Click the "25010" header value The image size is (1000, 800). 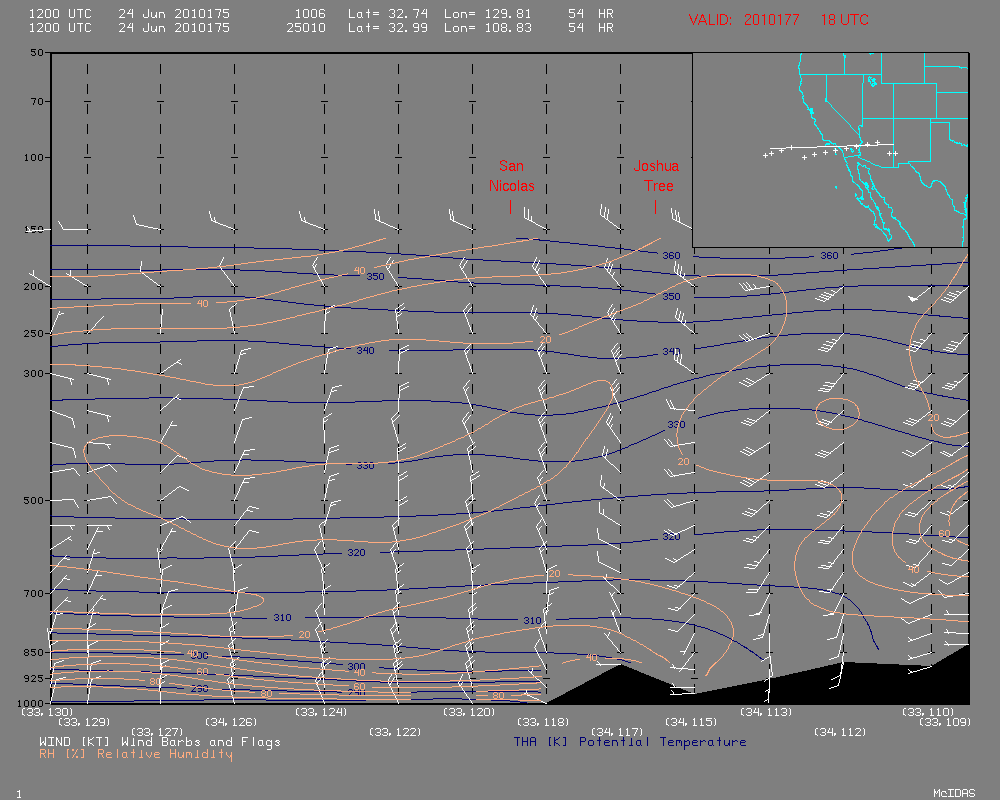pos(306,27)
